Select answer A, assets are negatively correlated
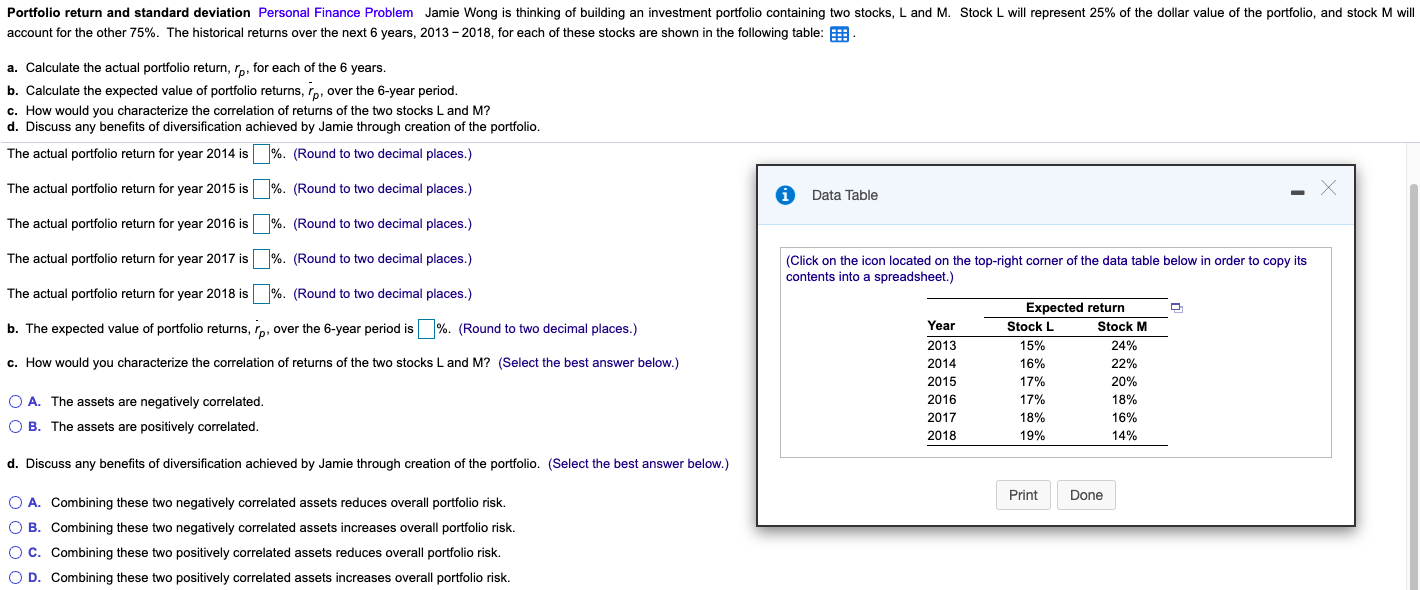This screenshot has height=590, width=1420. 15,400
